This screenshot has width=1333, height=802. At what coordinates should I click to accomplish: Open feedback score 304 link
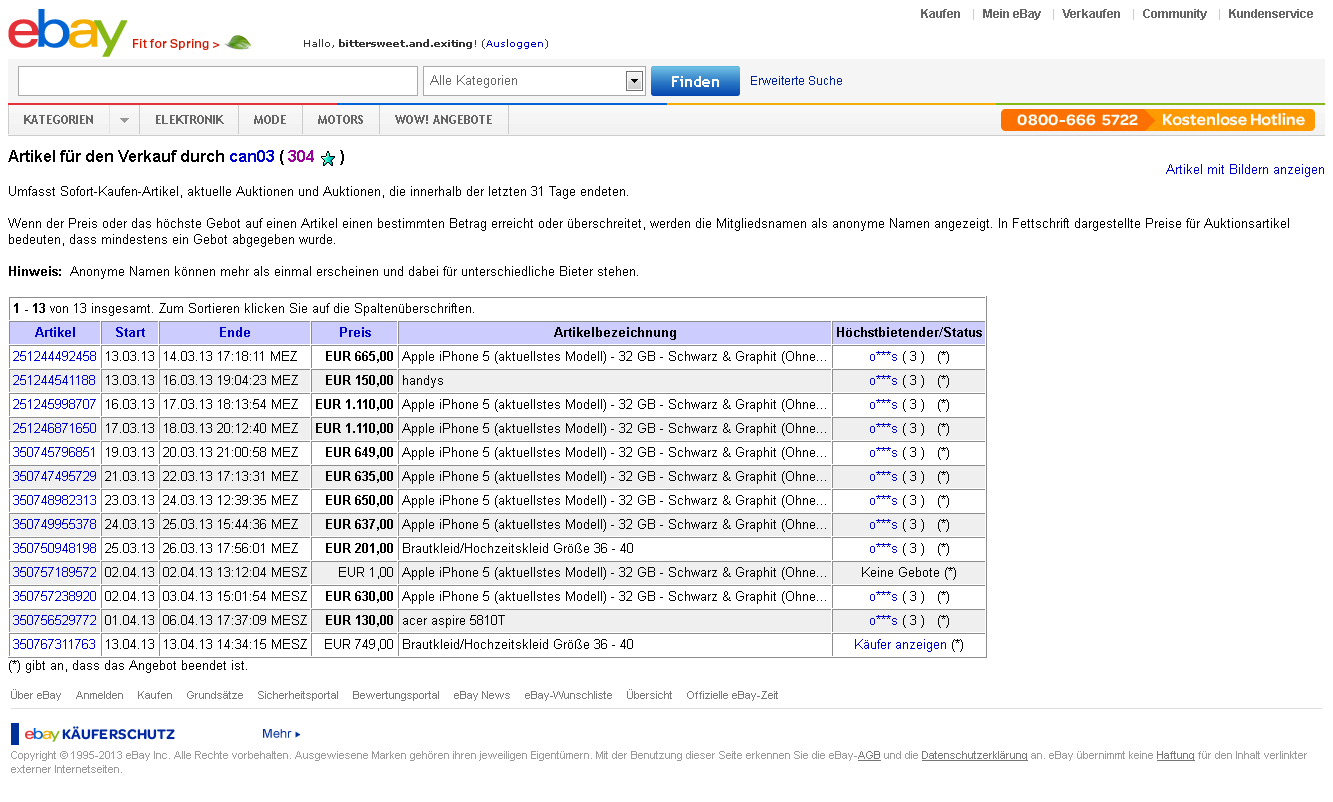(x=301, y=157)
